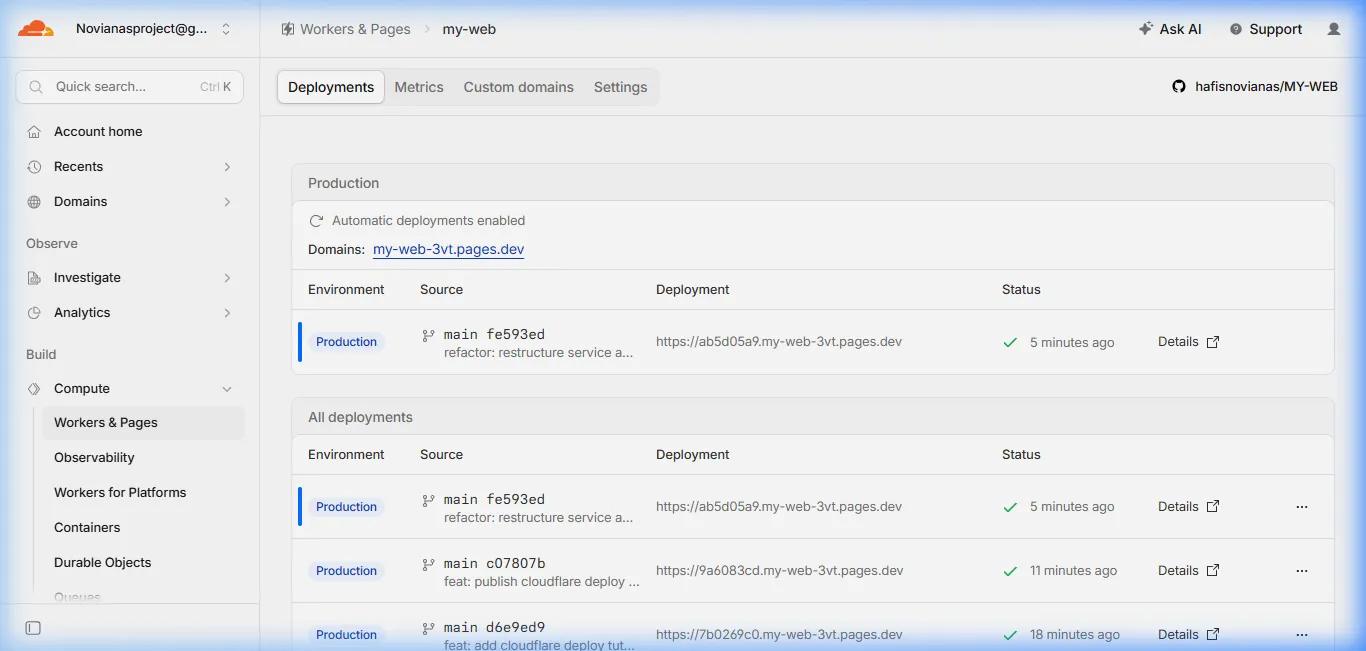Click the Cloudflare logo
The image size is (1366, 651).
point(36,29)
